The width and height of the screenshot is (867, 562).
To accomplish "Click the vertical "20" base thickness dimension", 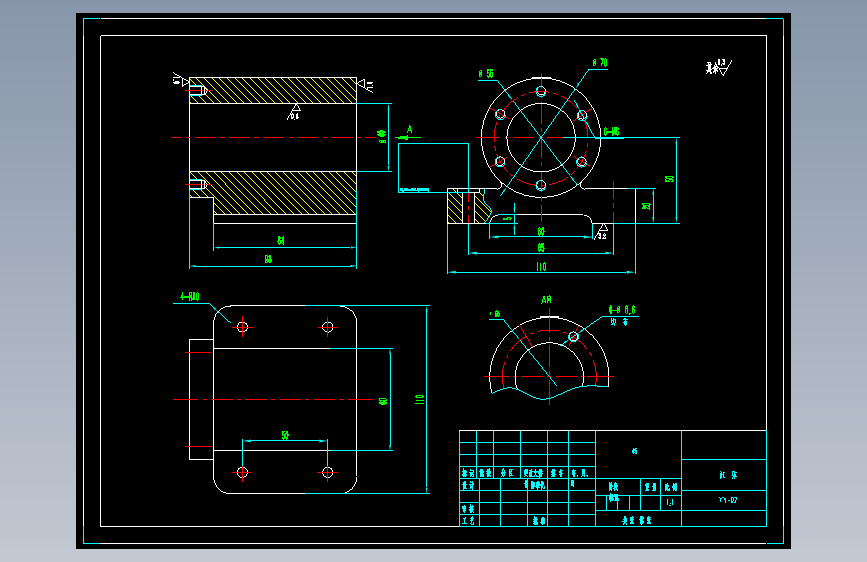I will click(x=646, y=206).
